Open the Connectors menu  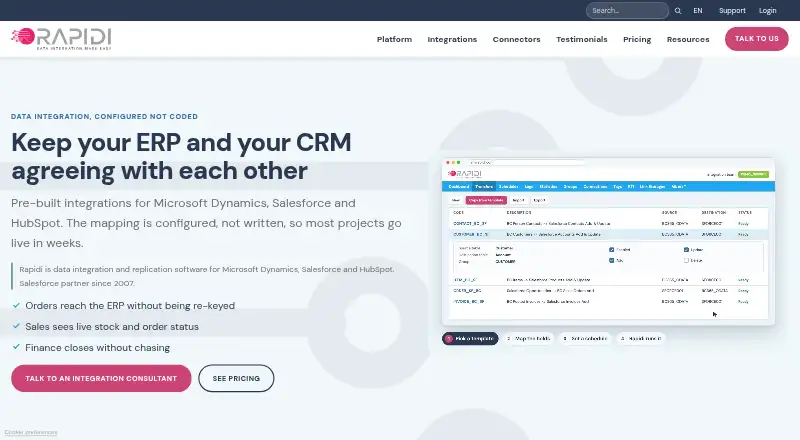pos(516,39)
